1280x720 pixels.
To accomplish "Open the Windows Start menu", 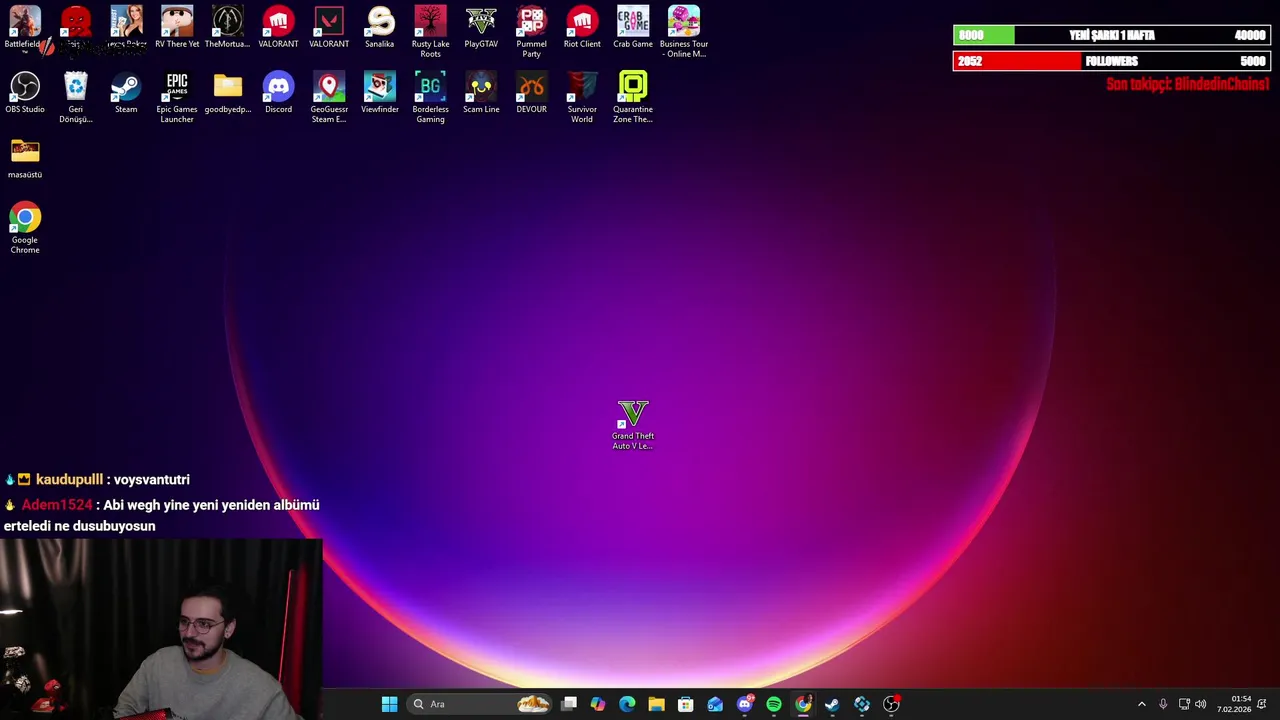I will (389, 704).
